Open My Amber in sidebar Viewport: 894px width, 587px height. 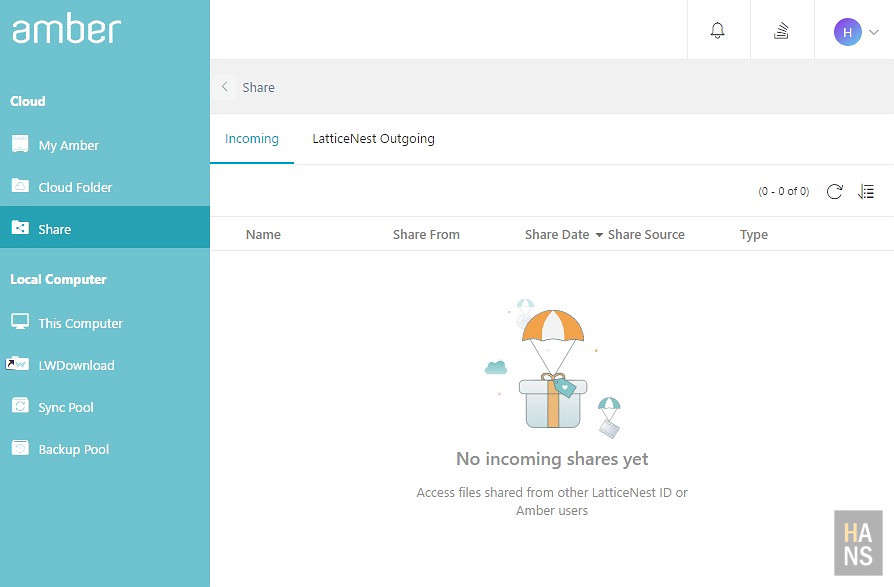(x=105, y=145)
